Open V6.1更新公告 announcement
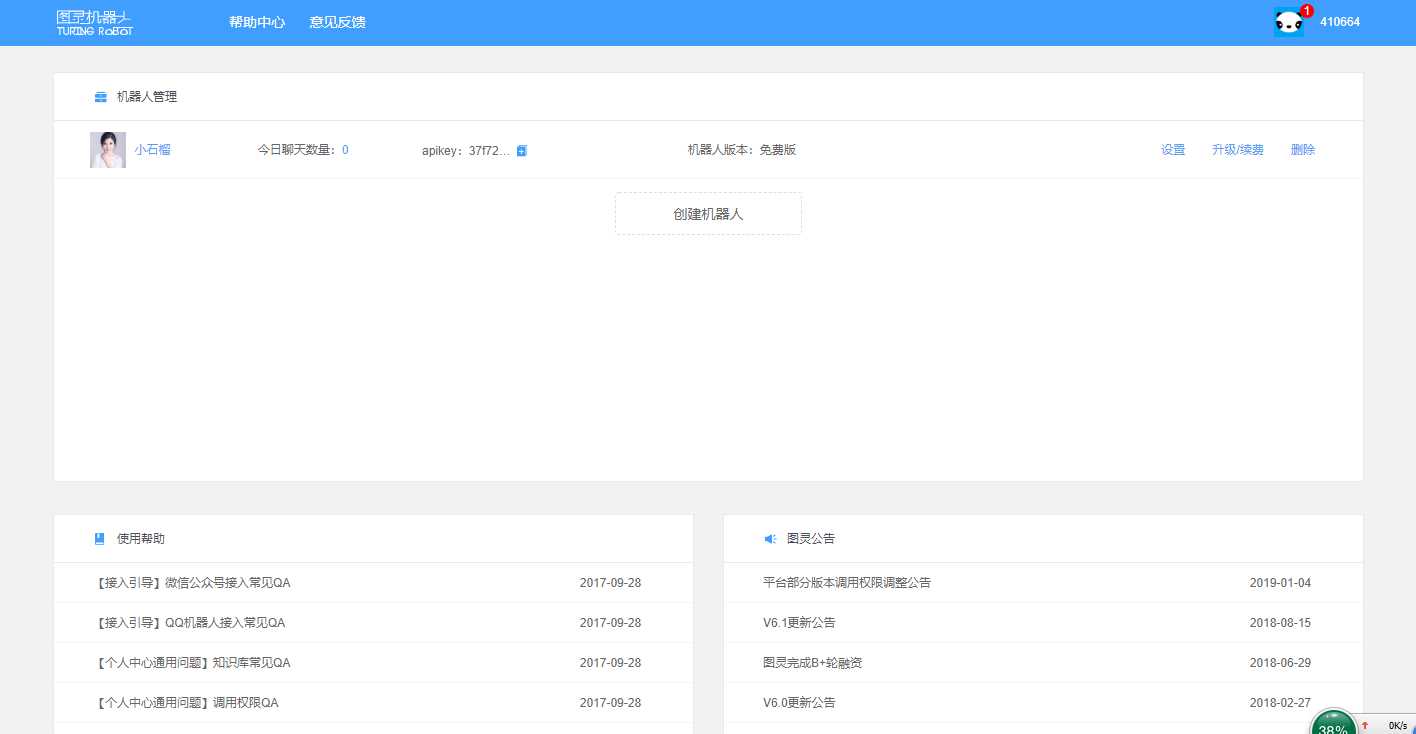The width and height of the screenshot is (1416, 734). [799, 623]
